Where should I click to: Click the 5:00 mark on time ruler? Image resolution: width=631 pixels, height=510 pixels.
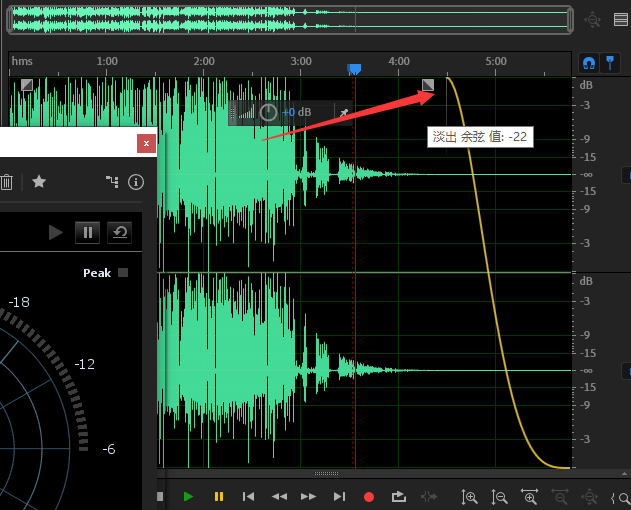point(496,61)
